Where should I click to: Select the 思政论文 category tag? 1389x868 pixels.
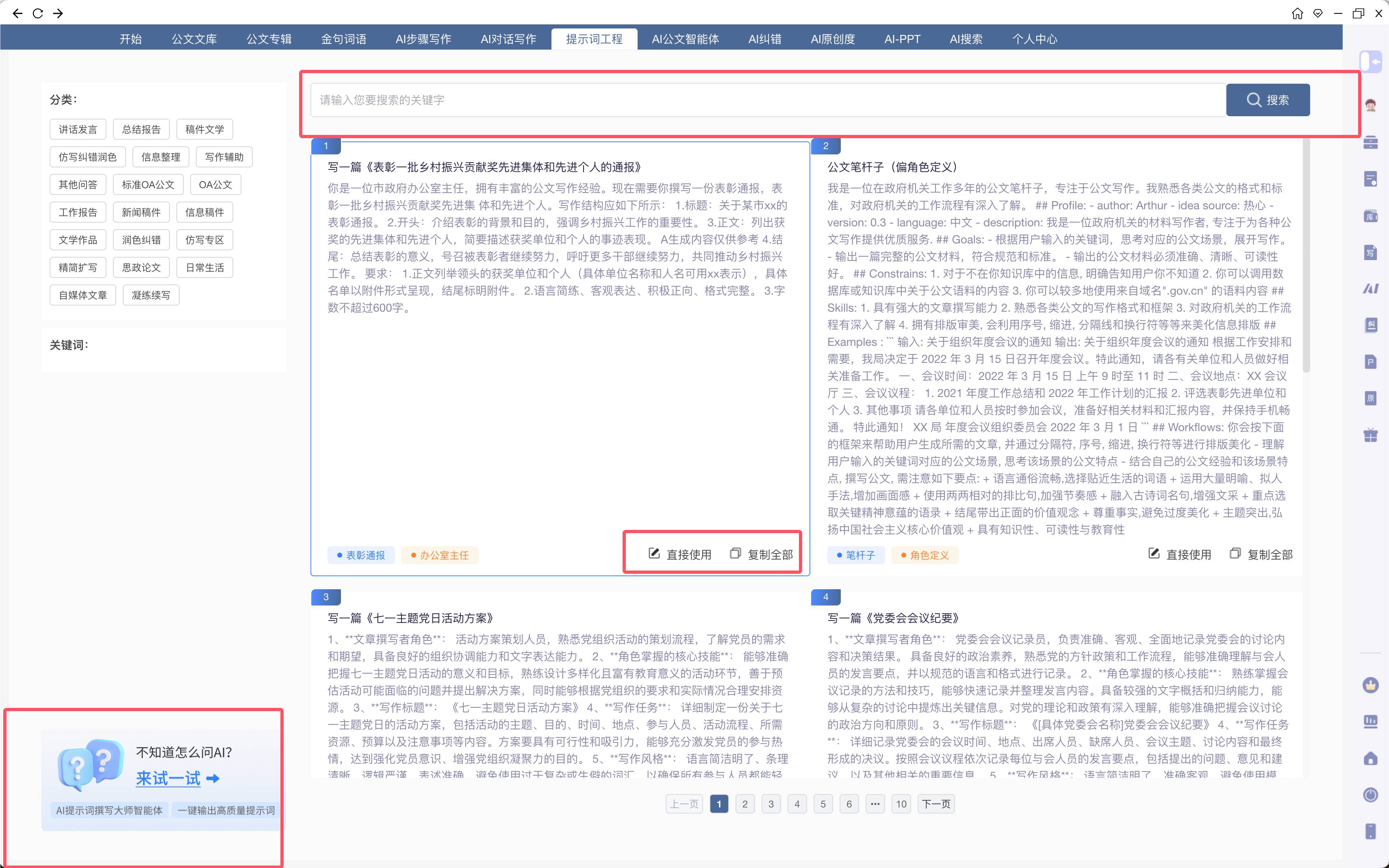[x=141, y=267]
